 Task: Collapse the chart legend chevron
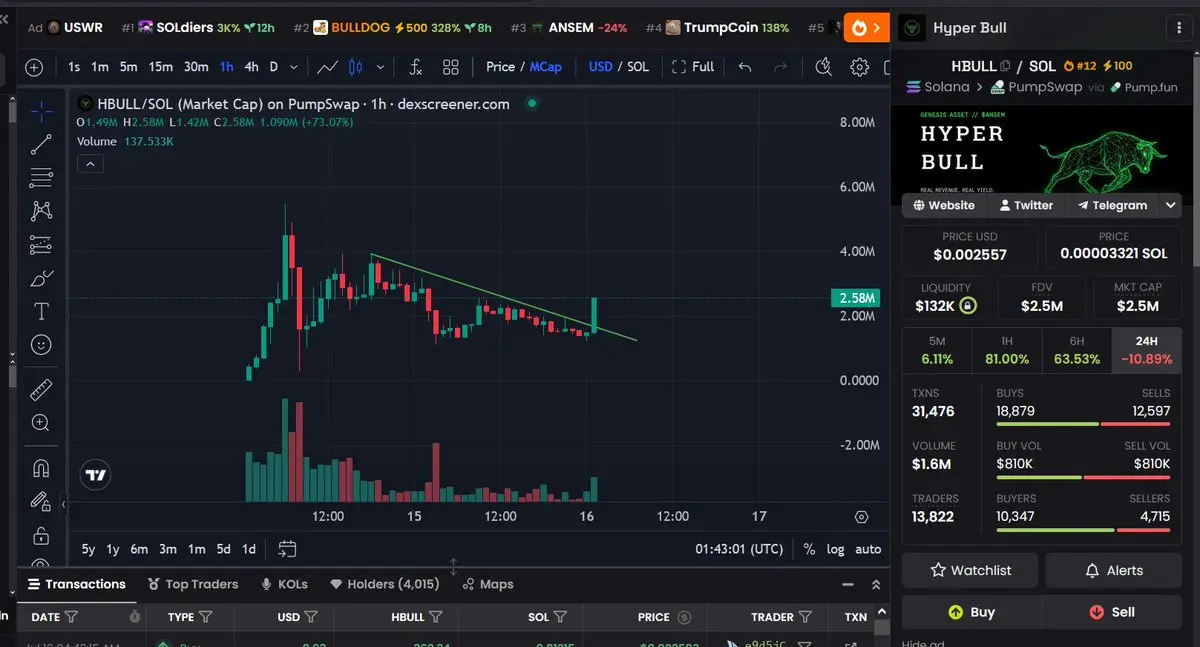click(89, 164)
